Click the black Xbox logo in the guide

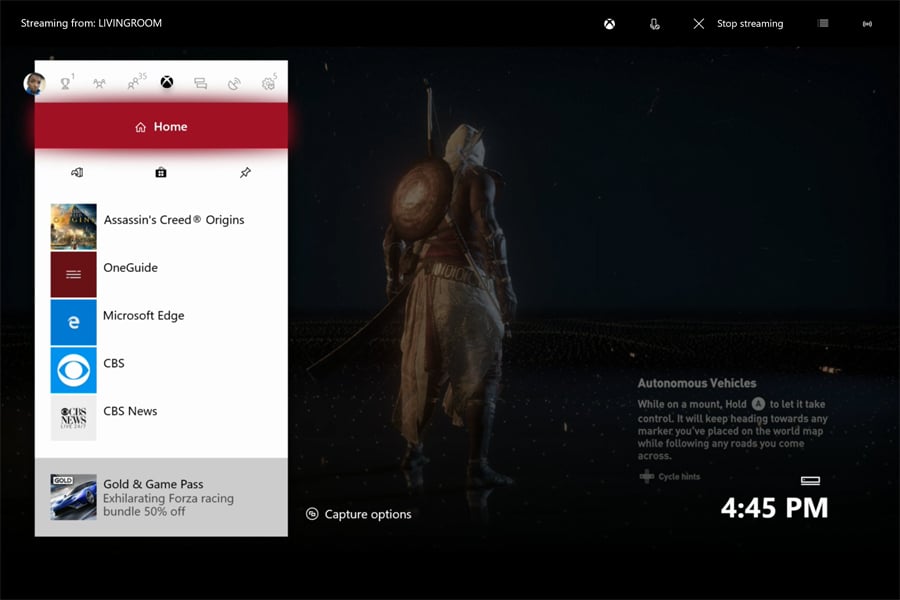pos(167,83)
